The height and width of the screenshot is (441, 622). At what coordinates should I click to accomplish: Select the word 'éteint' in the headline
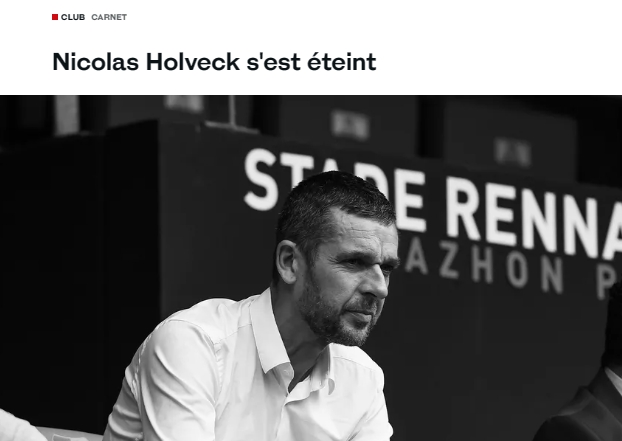click(x=342, y=62)
